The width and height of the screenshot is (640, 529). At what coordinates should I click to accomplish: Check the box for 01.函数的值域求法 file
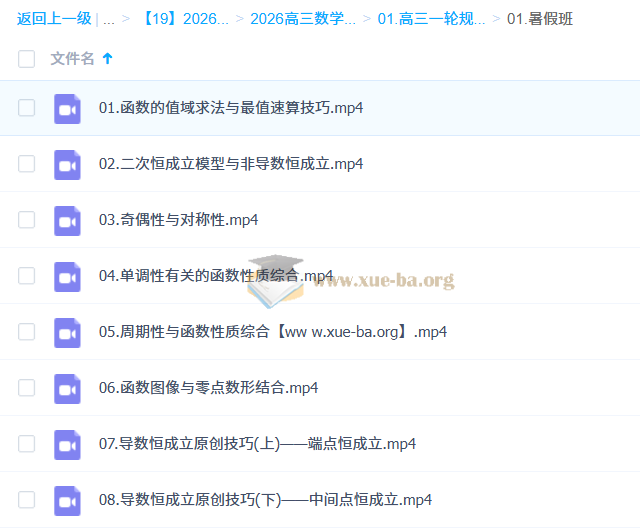click(26, 108)
